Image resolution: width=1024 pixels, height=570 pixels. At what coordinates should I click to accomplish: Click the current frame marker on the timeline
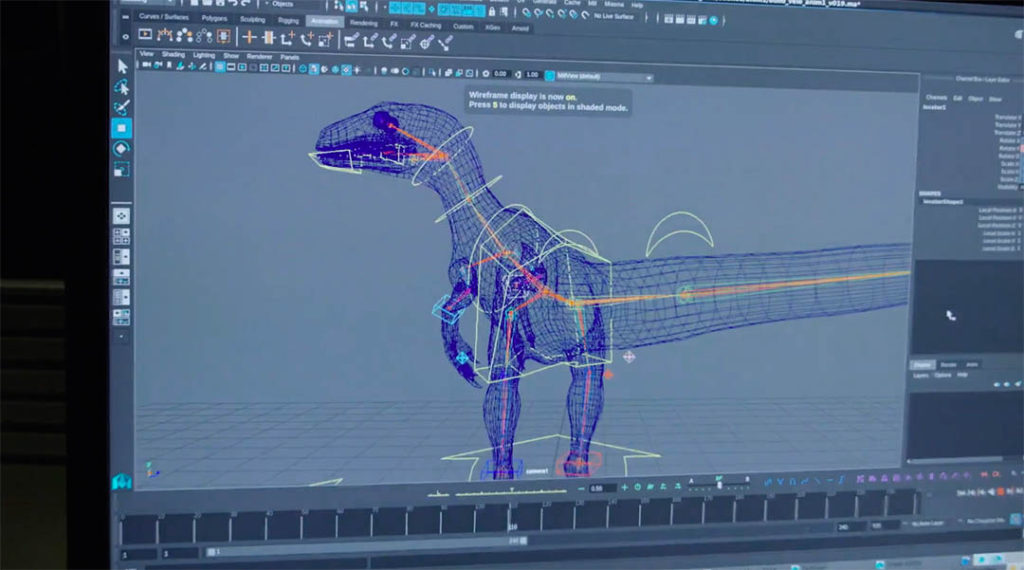click(x=512, y=520)
